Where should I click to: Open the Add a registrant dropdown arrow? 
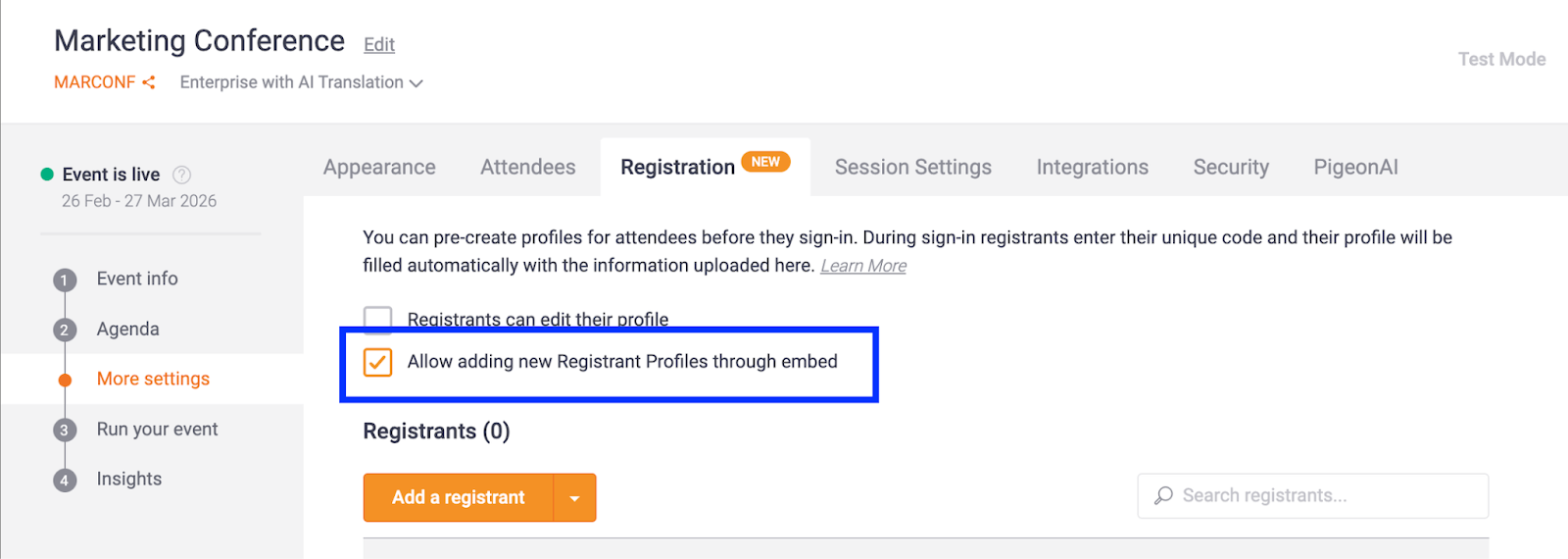(575, 498)
